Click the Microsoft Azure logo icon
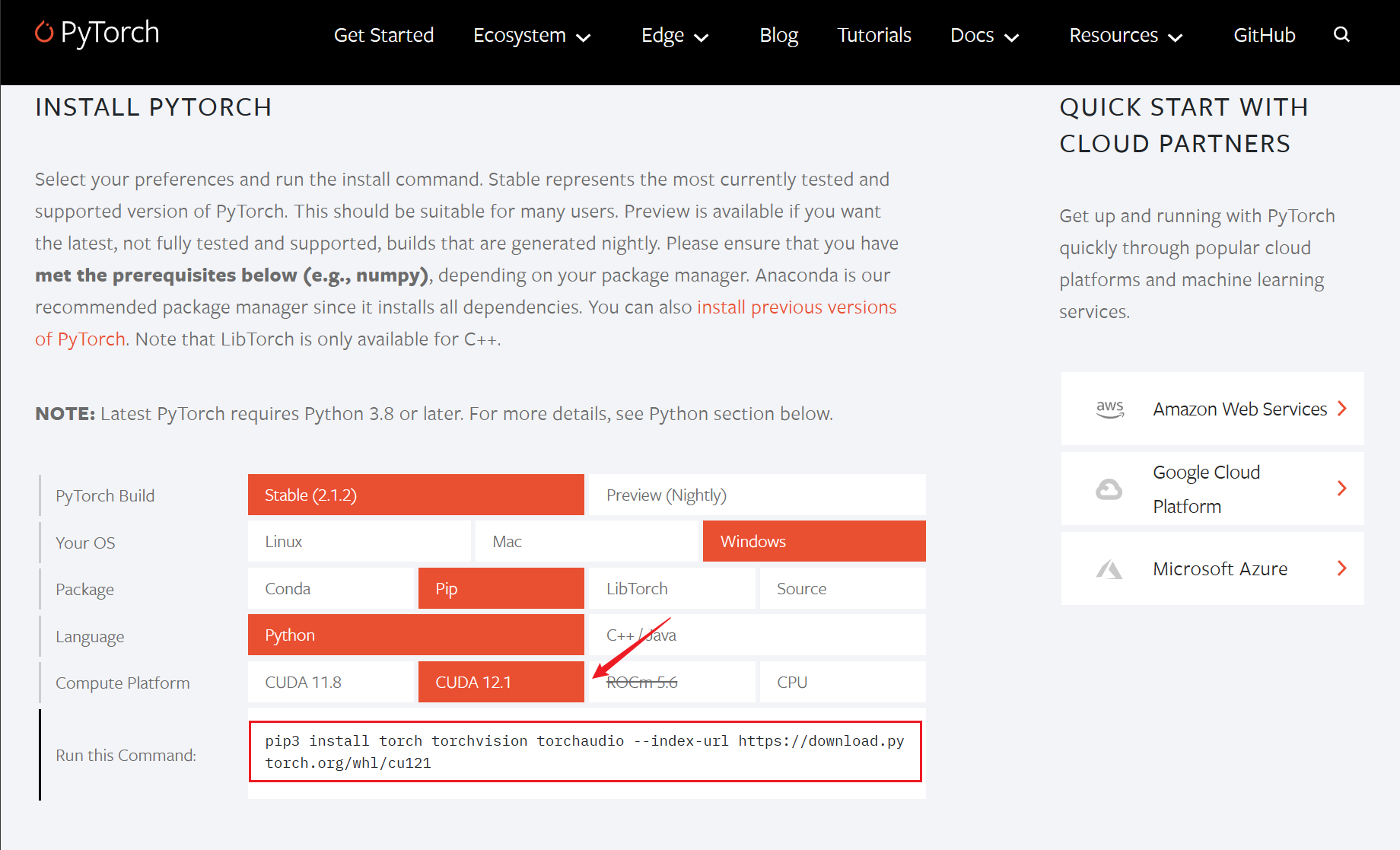 click(1109, 568)
